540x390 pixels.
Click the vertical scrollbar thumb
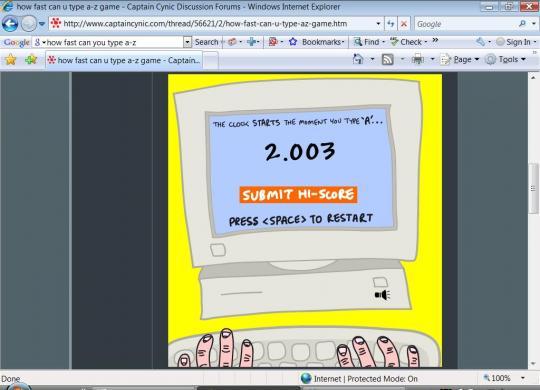pos(533,188)
